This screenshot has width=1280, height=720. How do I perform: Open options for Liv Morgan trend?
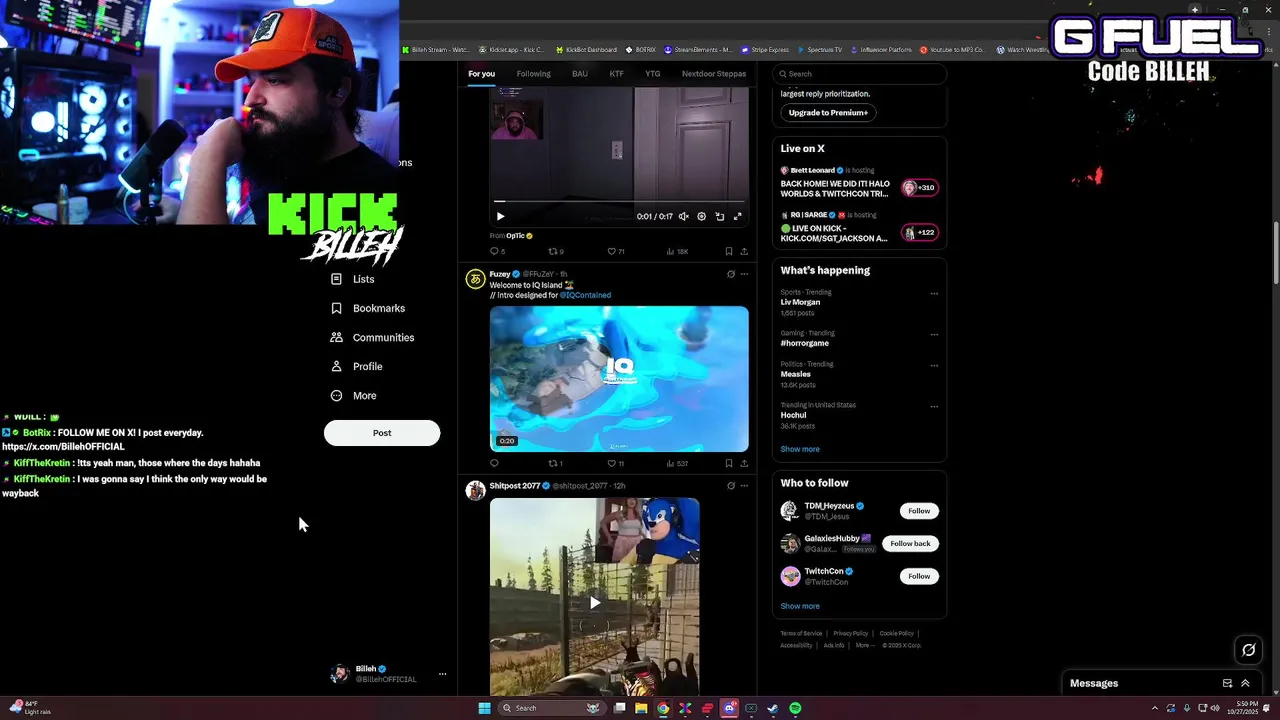pyautogui.click(x=934, y=294)
